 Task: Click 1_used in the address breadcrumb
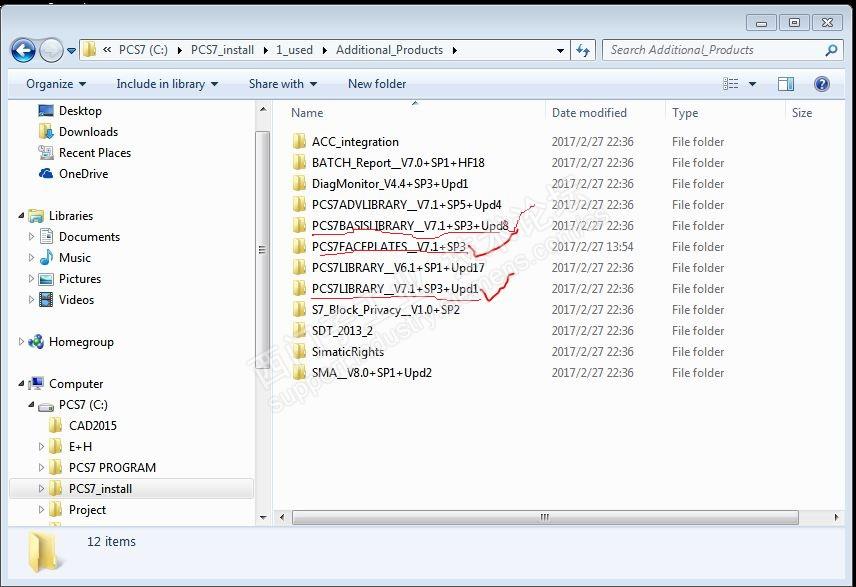[x=294, y=50]
